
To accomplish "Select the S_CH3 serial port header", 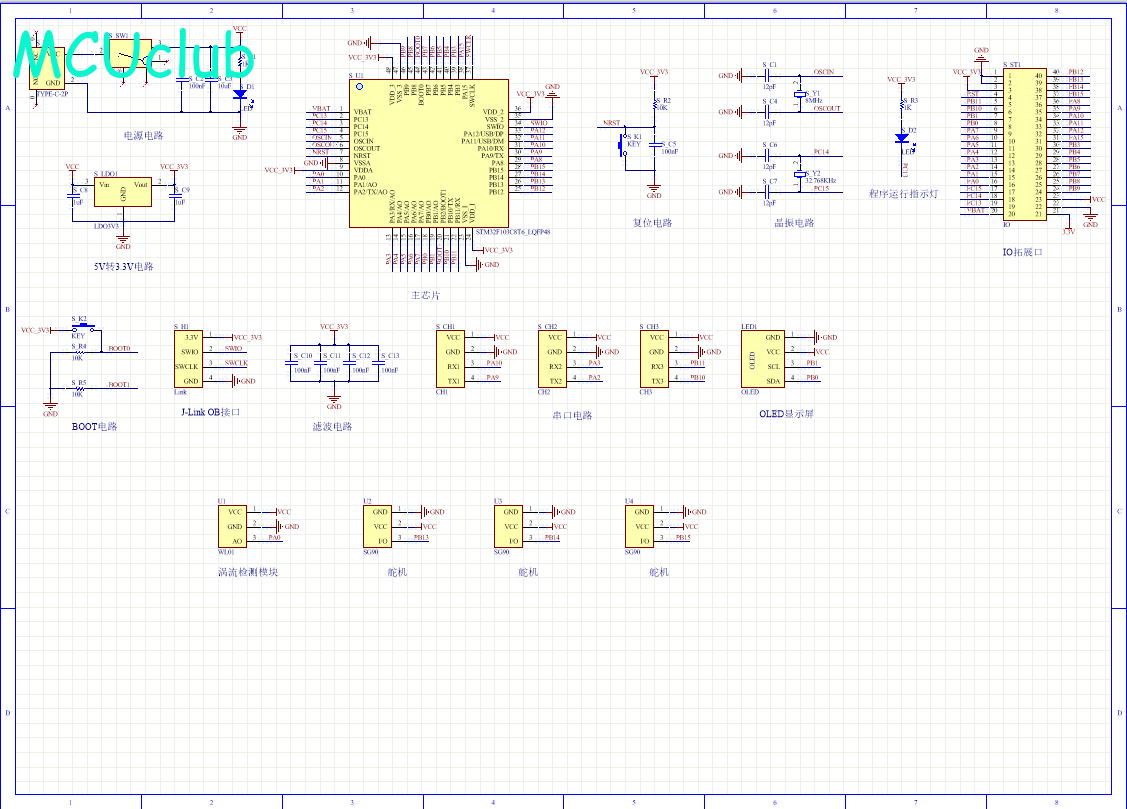I will click(x=654, y=359).
